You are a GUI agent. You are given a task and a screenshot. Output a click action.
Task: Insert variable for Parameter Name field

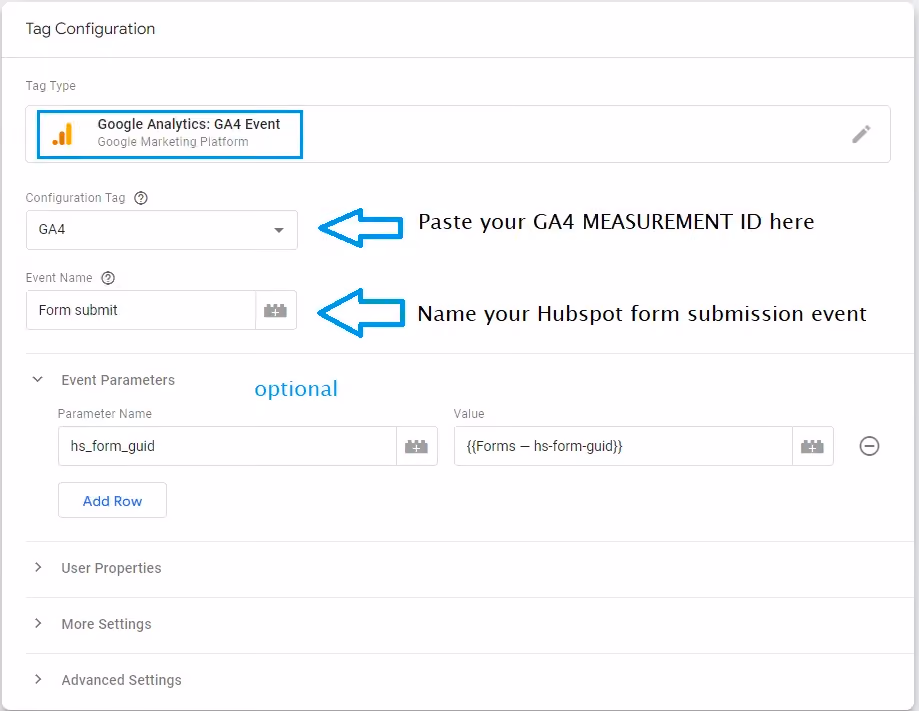(417, 446)
